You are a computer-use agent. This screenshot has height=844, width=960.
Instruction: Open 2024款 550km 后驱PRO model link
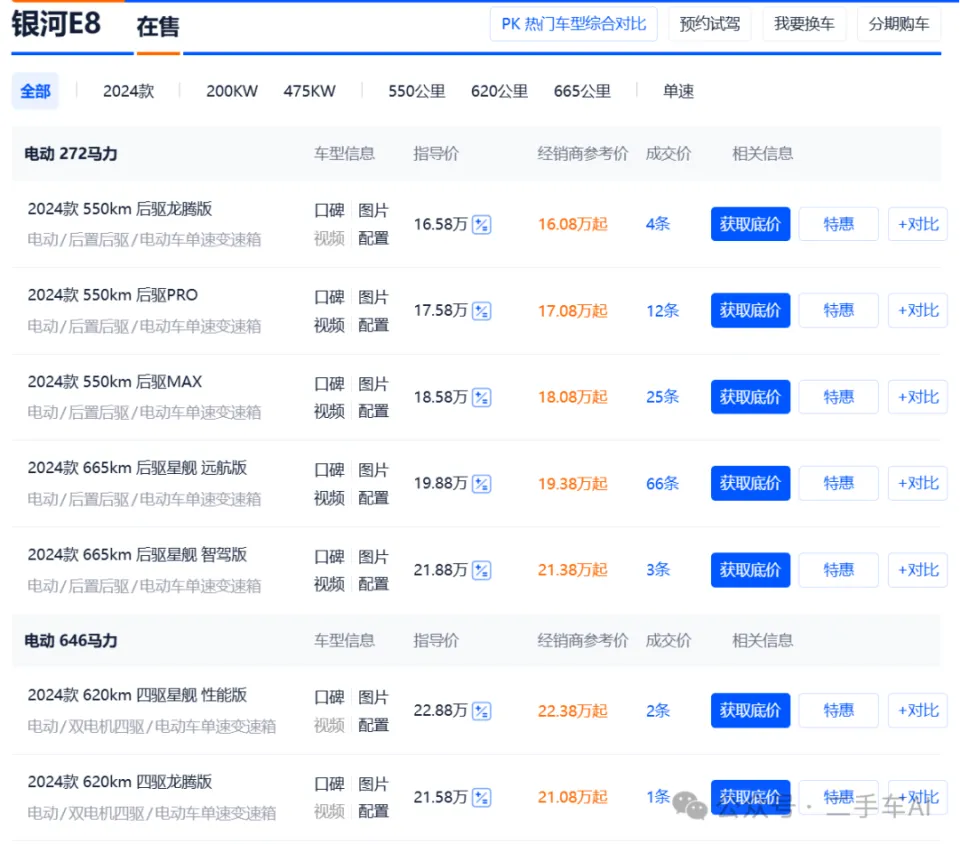[113, 295]
